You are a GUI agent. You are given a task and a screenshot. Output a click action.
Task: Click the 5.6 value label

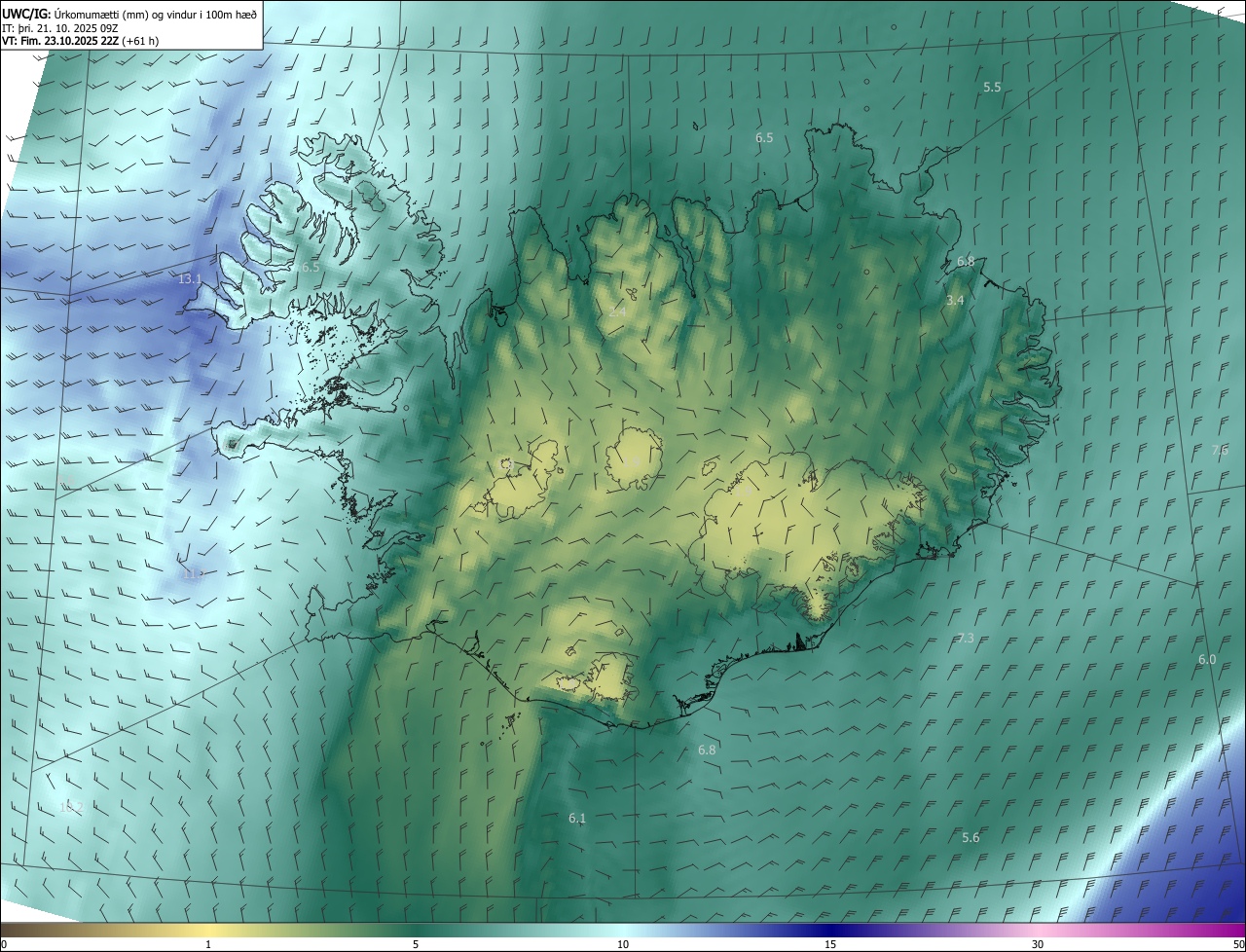(x=971, y=838)
